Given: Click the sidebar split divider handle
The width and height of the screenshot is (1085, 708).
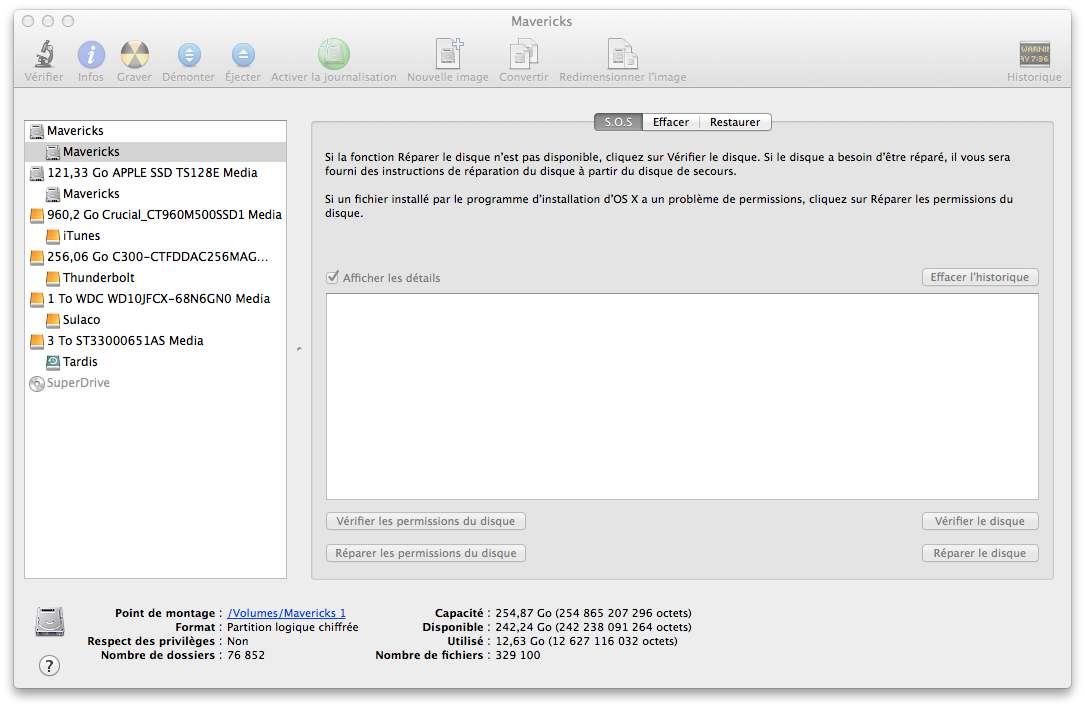Looking at the screenshot, I should click(299, 349).
